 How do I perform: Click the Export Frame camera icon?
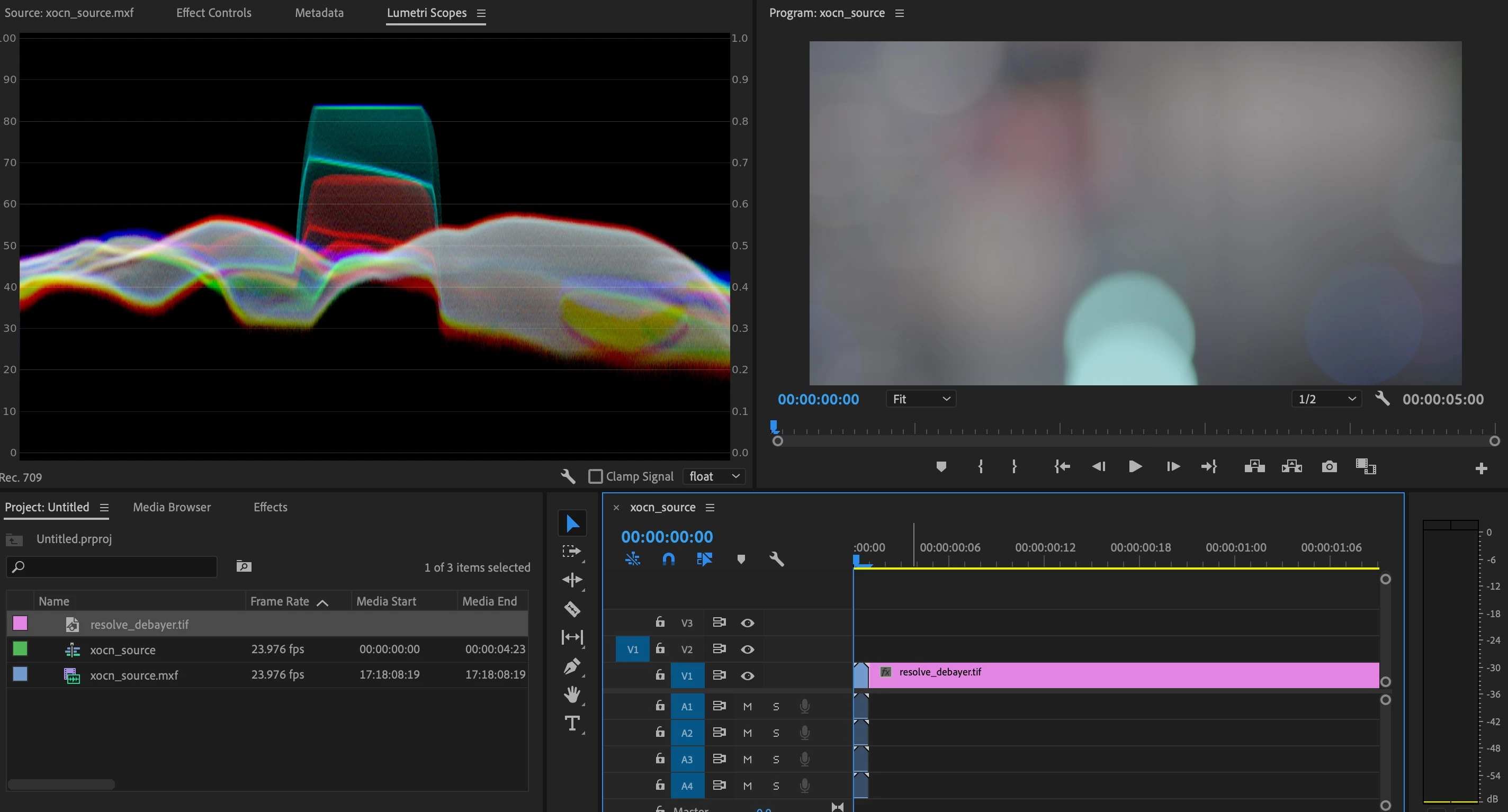[x=1329, y=466]
